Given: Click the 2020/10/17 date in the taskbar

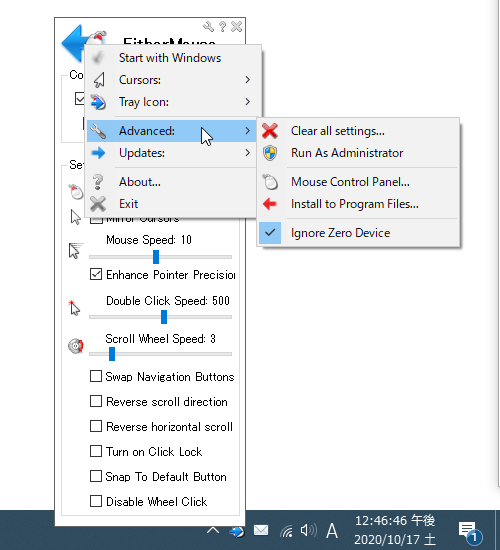Looking at the screenshot, I should (395, 539).
